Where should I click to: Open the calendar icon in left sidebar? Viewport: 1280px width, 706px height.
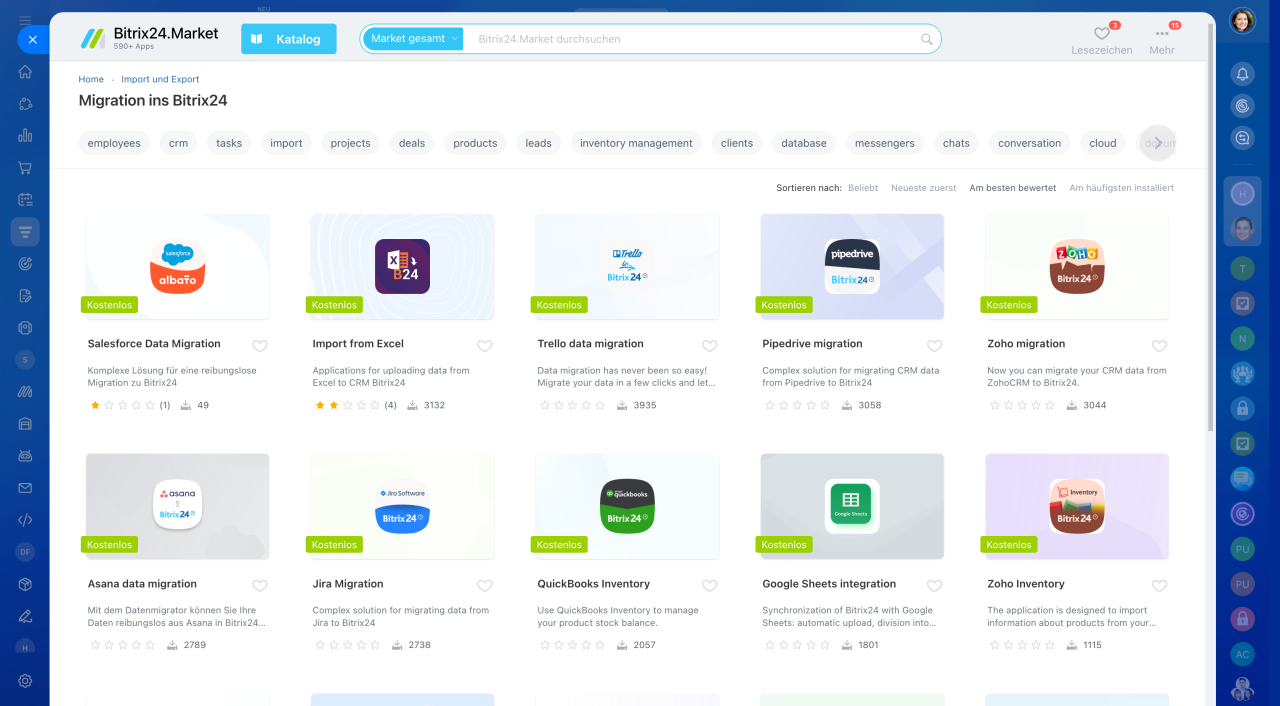coord(25,200)
